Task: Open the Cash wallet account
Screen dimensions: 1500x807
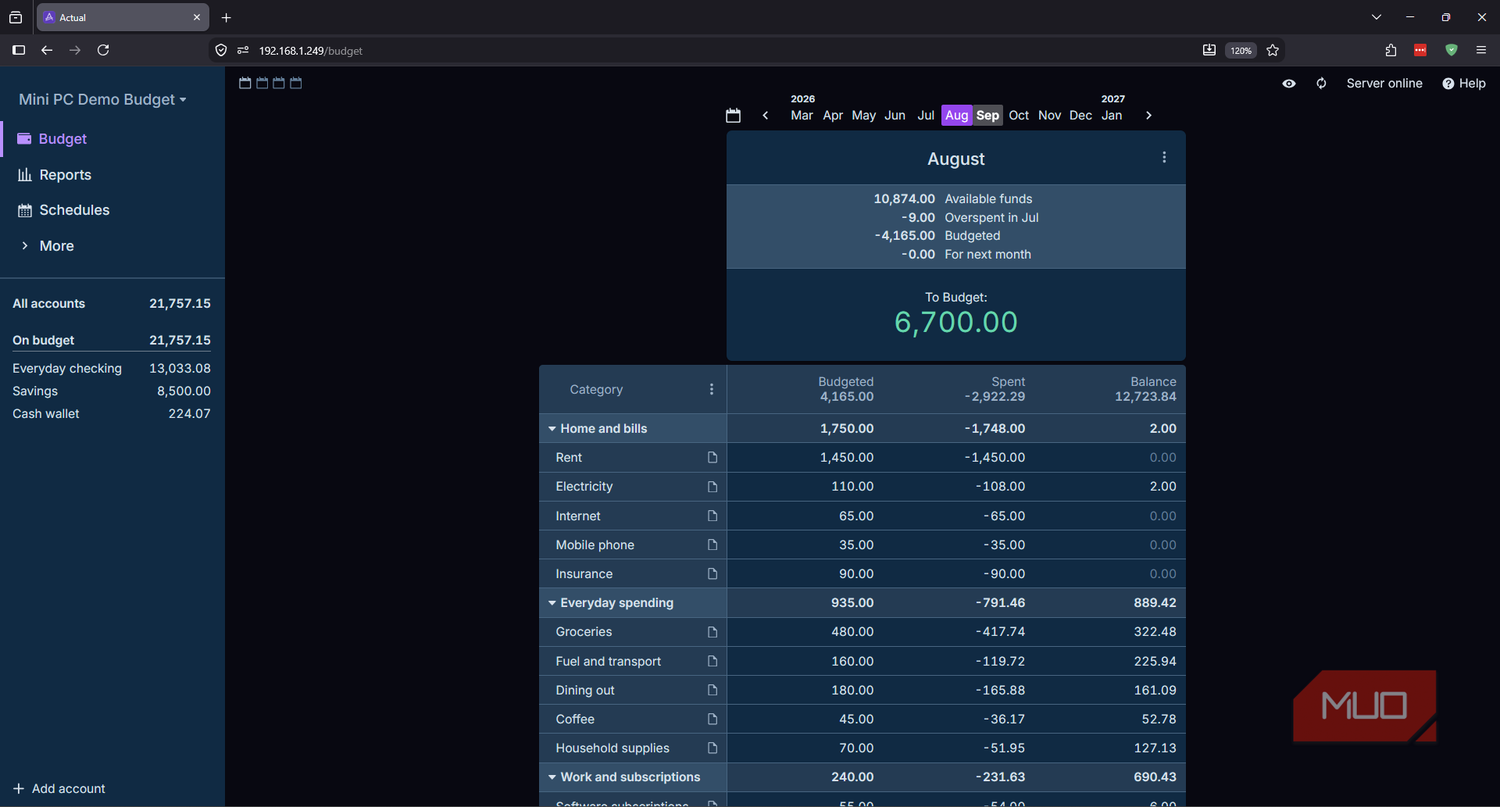Action: click(x=112, y=414)
